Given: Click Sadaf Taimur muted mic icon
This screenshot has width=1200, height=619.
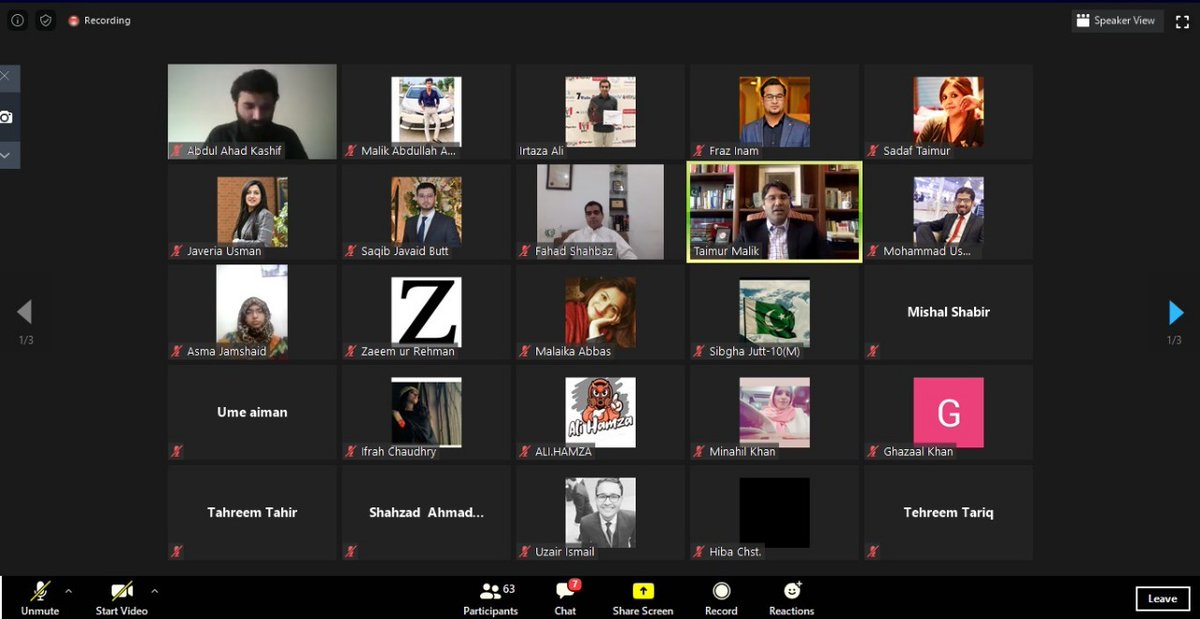Looking at the screenshot, I should pyautogui.click(x=873, y=151).
